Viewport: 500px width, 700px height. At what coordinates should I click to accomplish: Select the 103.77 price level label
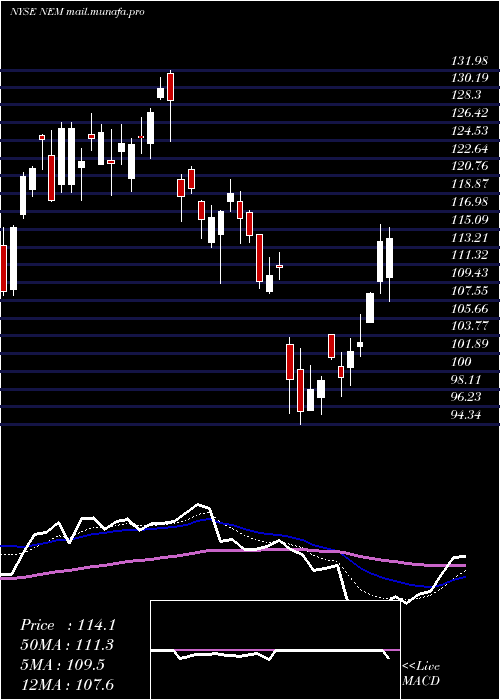[469, 326]
